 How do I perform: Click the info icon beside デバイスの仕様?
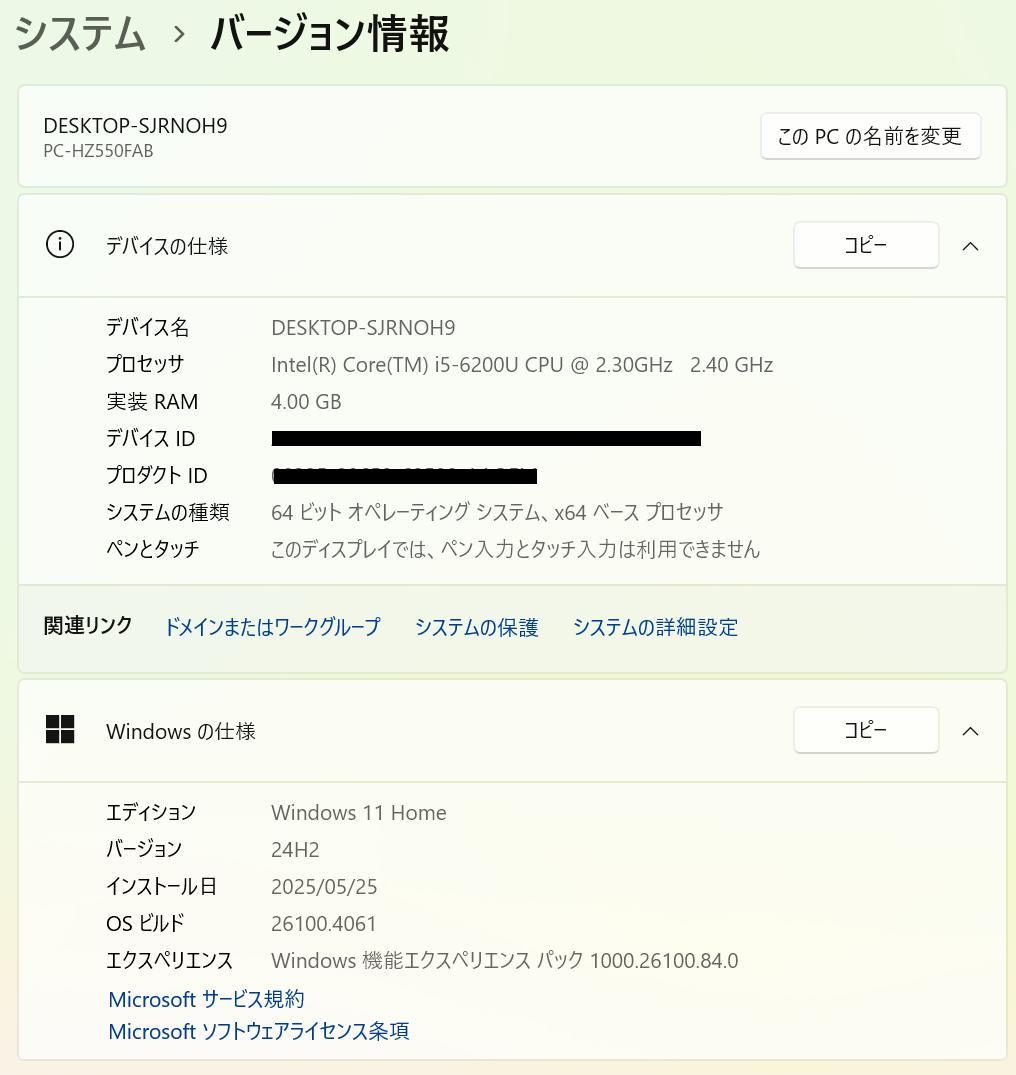tap(59, 245)
